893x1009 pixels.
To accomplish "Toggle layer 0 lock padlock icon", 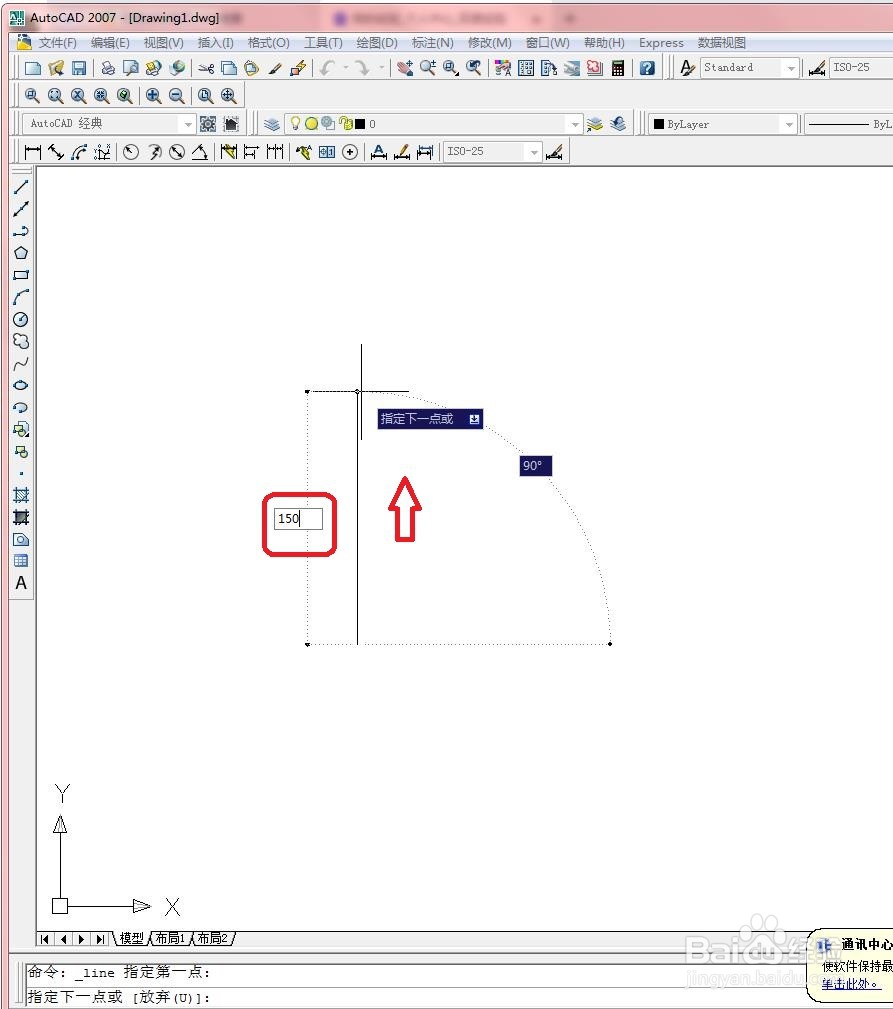I will pos(345,123).
